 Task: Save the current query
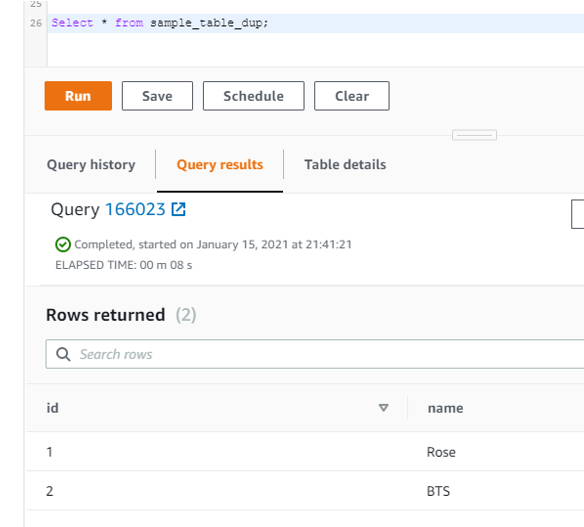(x=157, y=96)
